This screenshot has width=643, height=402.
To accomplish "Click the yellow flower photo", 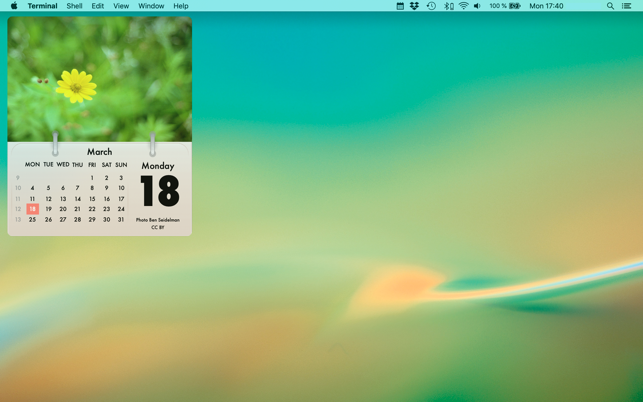I will pyautogui.click(x=100, y=79).
